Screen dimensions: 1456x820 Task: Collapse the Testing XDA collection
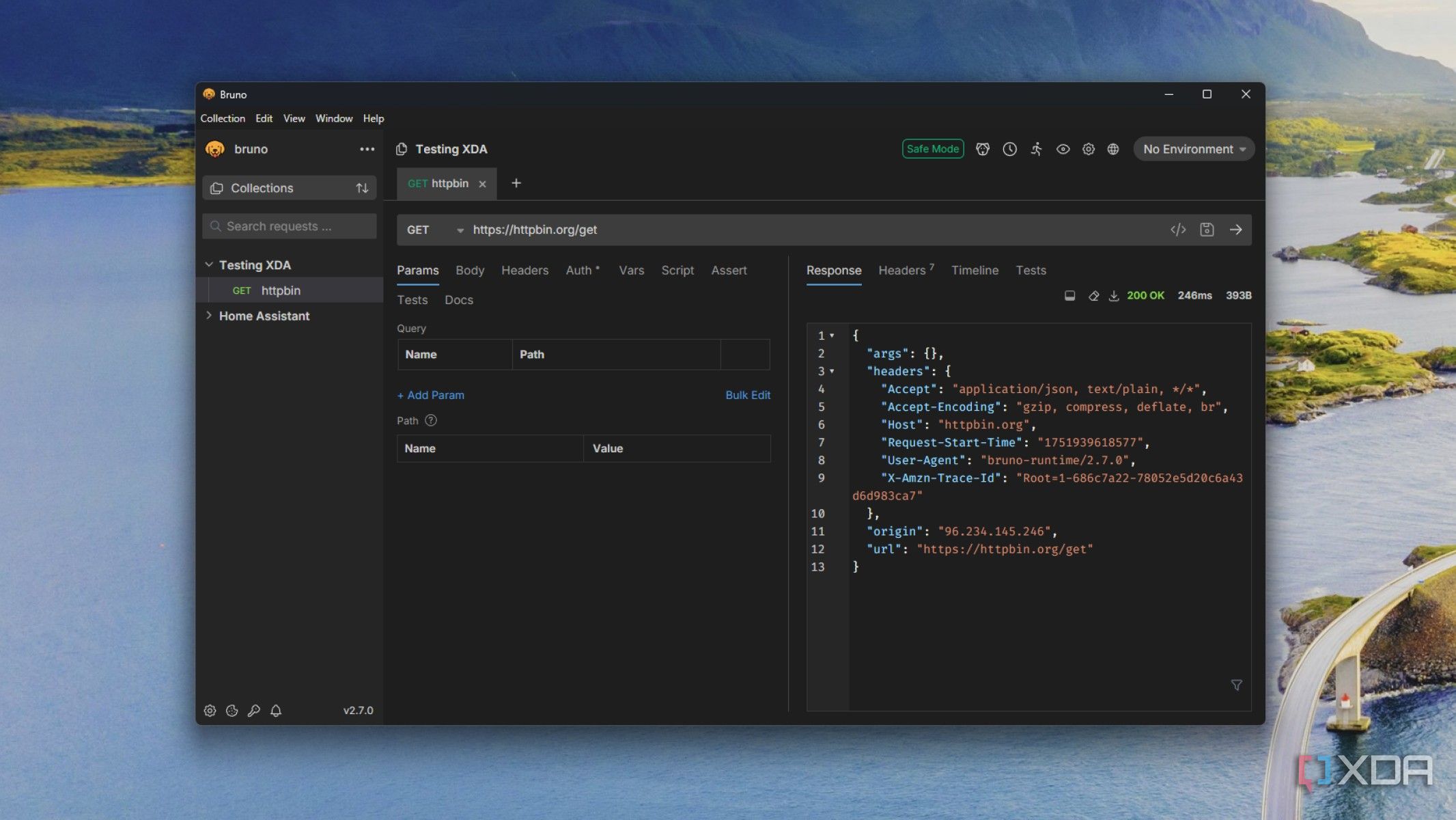[x=209, y=264]
